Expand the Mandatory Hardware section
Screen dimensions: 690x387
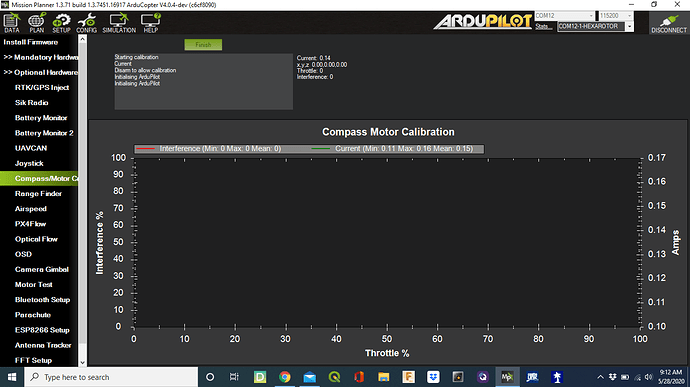pyautogui.click(x=41, y=57)
